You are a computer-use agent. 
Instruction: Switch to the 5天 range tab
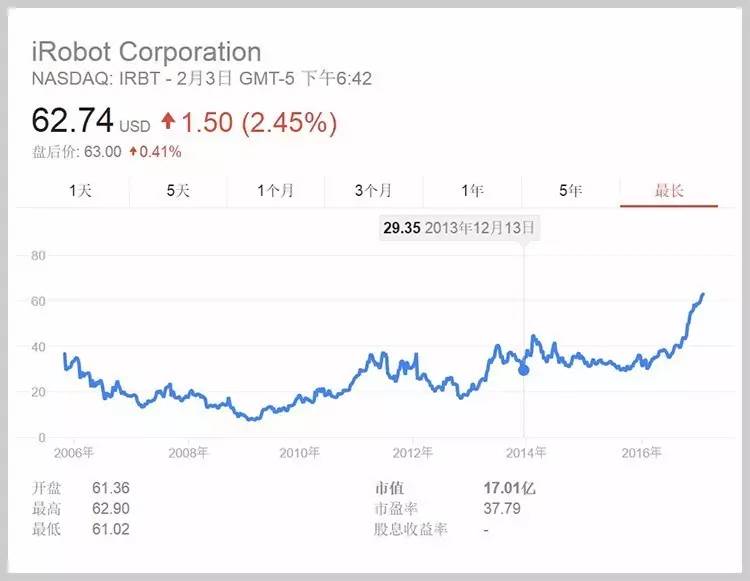pos(178,191)
